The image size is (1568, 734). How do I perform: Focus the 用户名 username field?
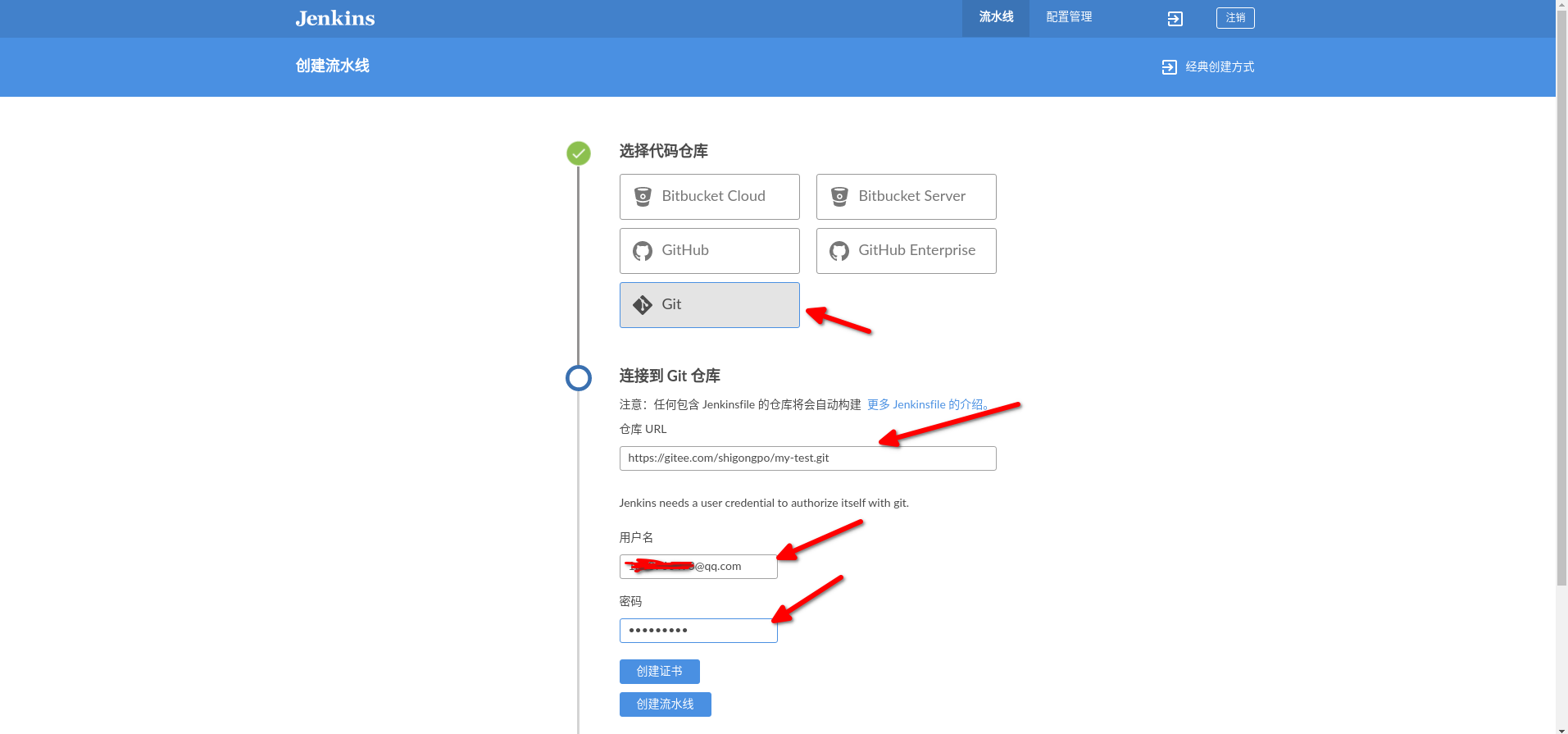click(698, 567)
